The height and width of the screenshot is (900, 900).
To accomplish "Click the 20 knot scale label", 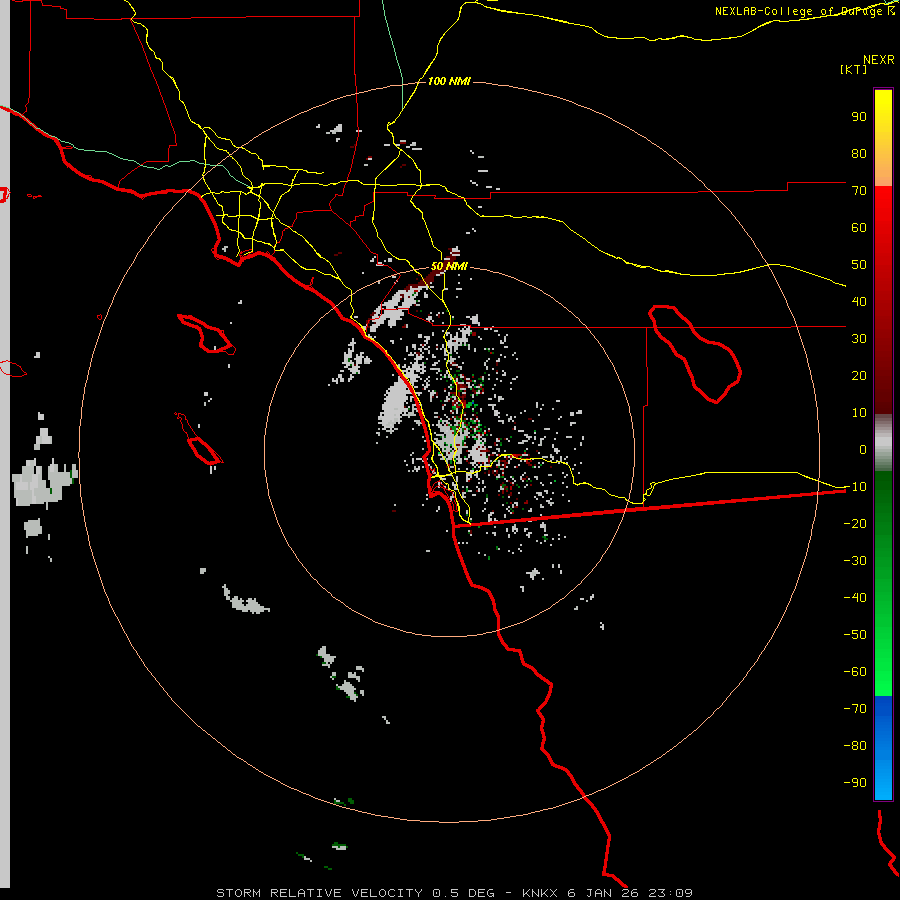I will click(x=859, y=376).
